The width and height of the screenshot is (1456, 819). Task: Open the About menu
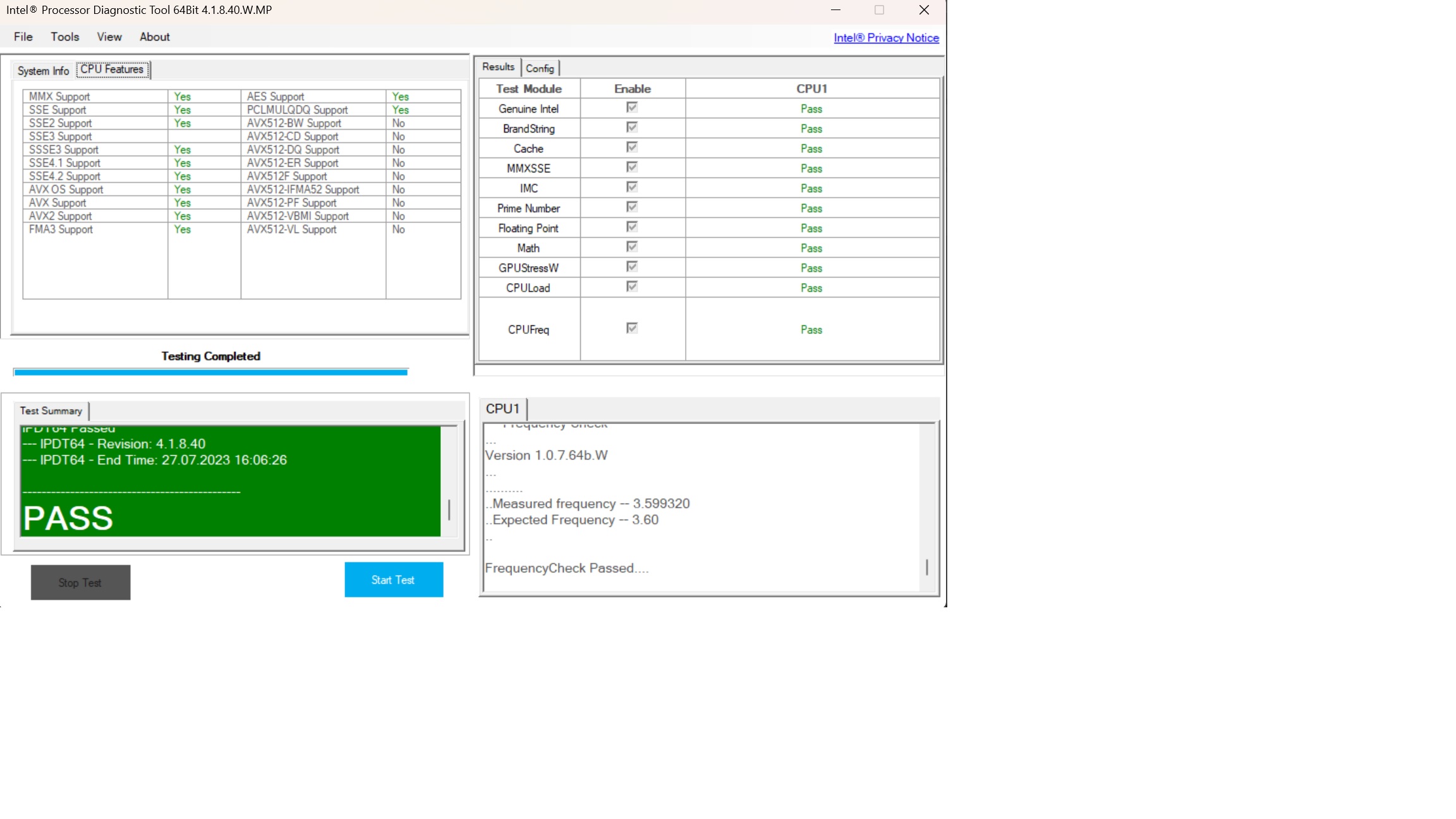(x=155, y=37)
